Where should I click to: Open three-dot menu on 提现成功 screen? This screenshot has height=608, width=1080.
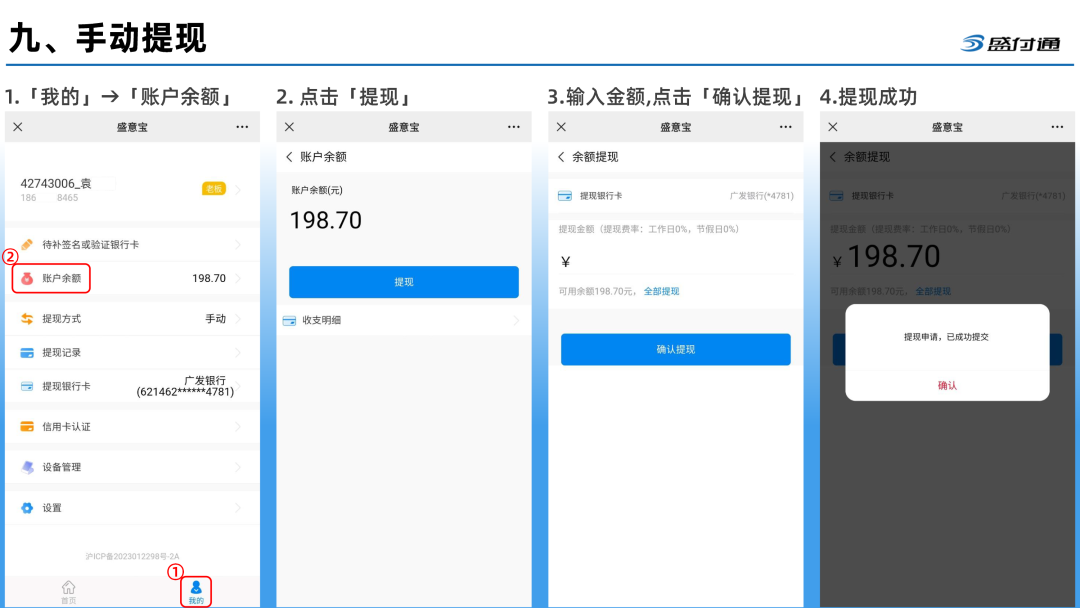pos(1057,127)
